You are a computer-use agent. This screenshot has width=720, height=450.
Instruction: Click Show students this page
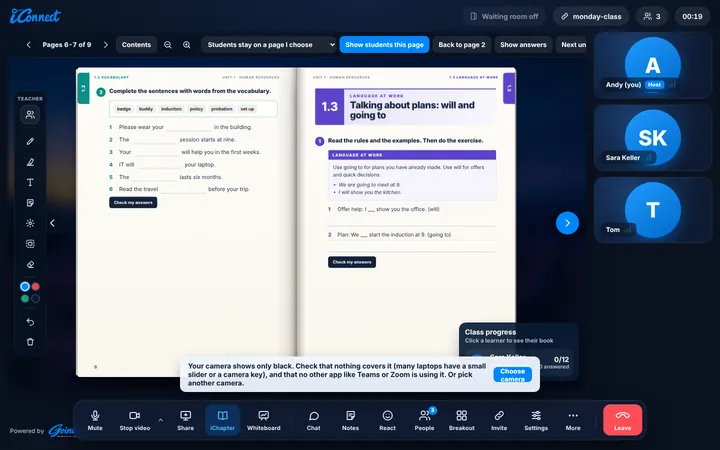click(384, 45)
